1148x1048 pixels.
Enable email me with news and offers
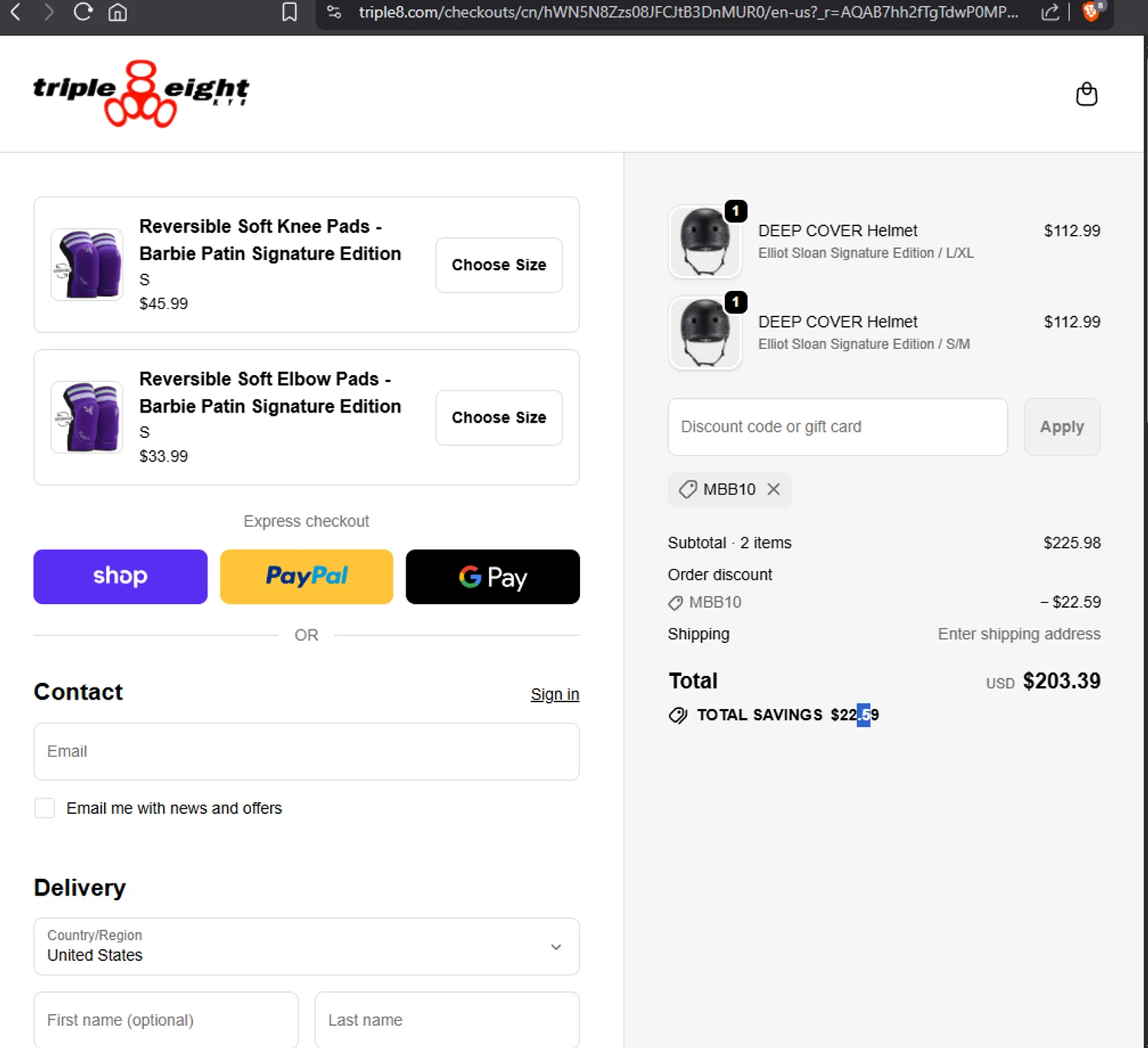(x=44, y=808)
